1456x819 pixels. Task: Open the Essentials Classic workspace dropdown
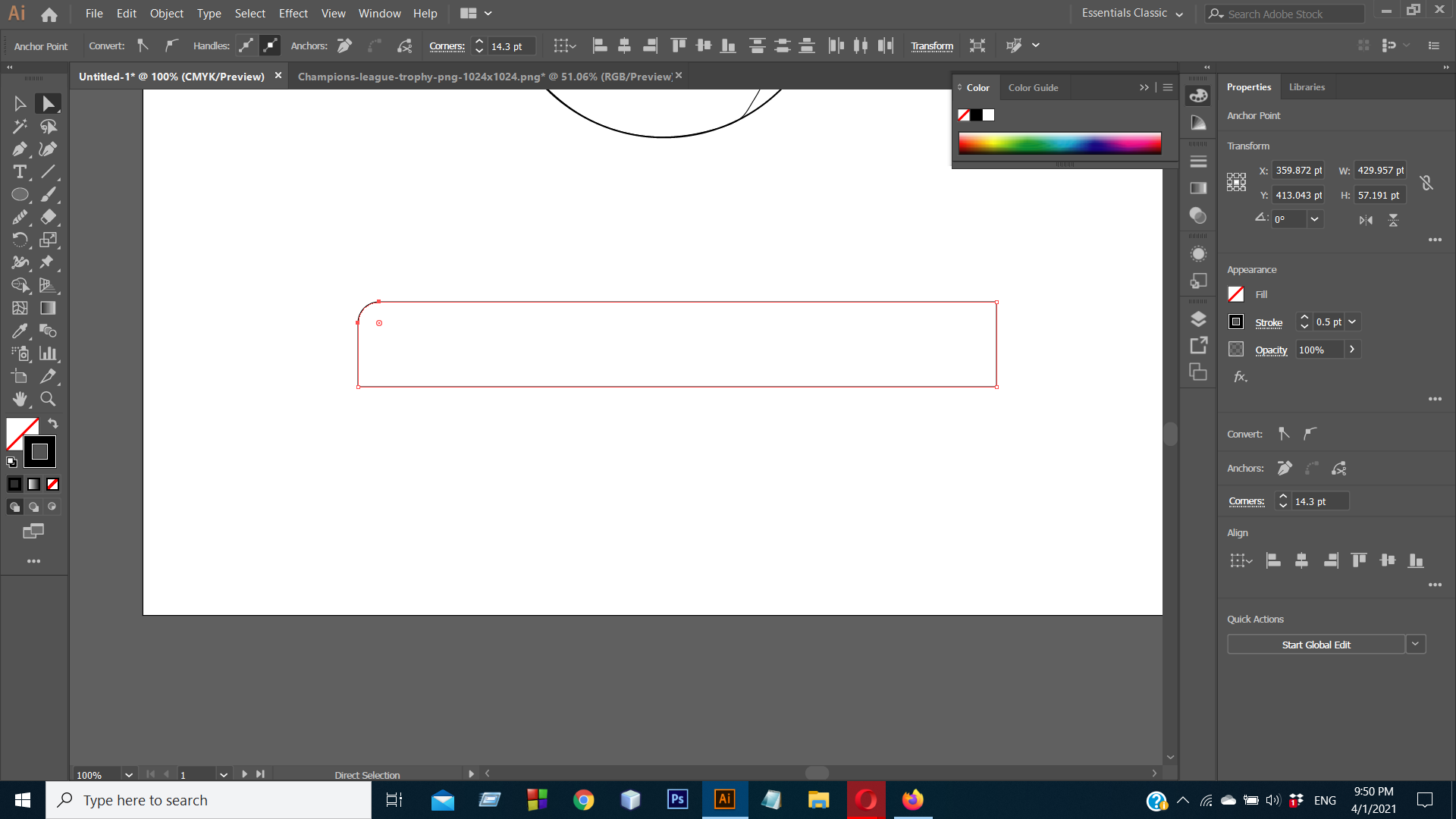[1132, 13]
